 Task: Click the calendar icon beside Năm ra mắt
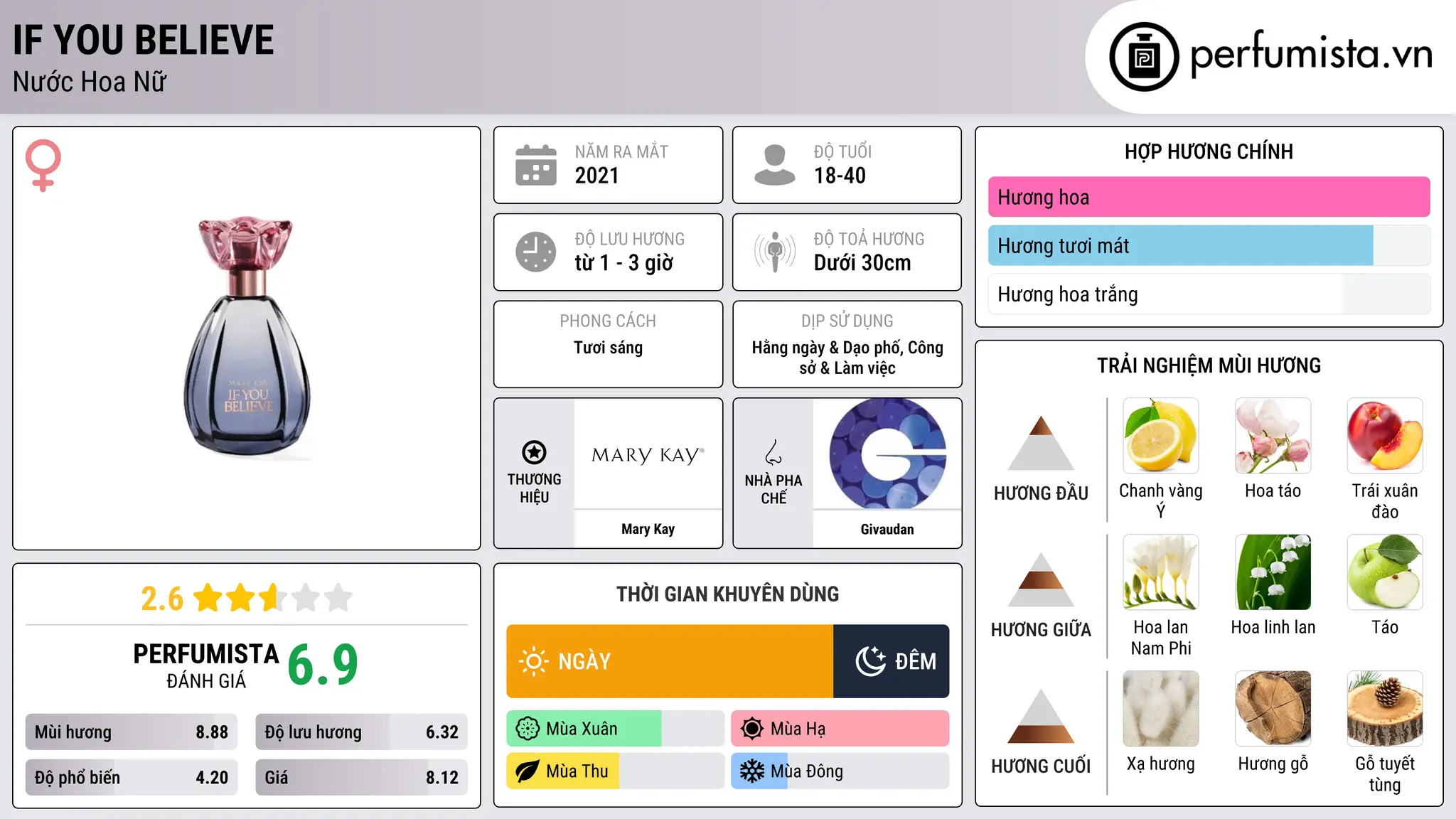click(536, 165)
